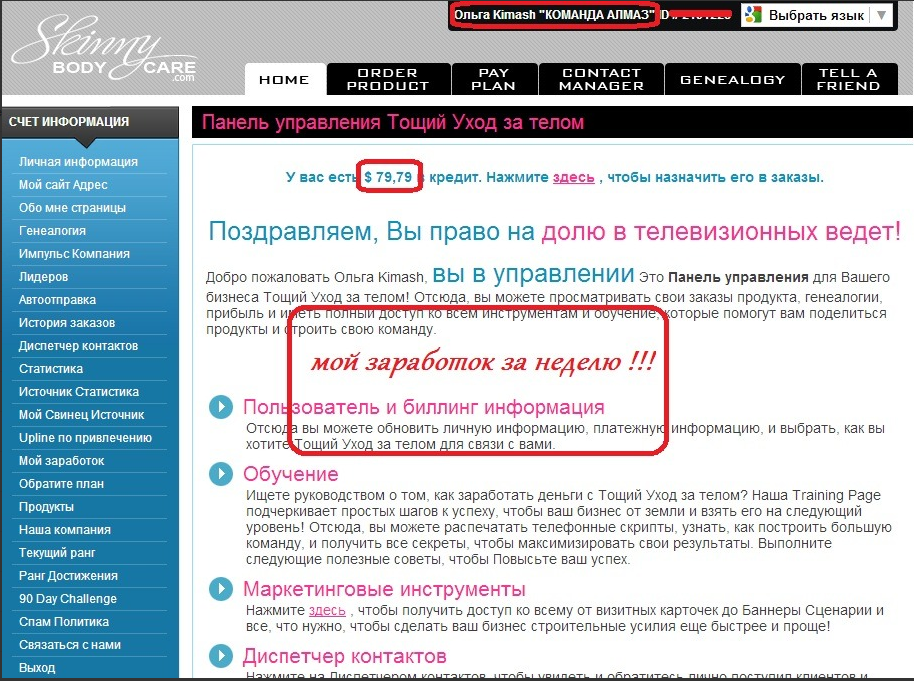
Task: Click the Ольга Kimash account name
Action: tap(495, 15)
